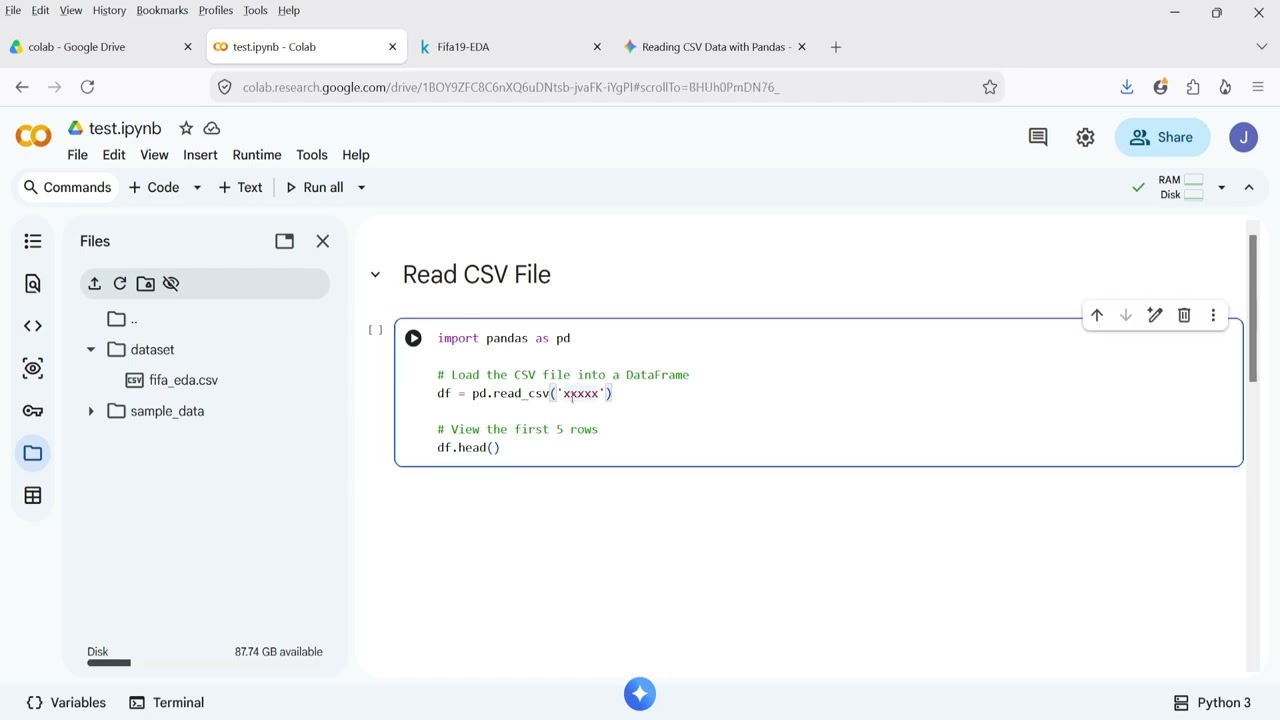Bookmark this page star icon
This screenshot has width=1280, height=720.
click(x=990, y=87)
